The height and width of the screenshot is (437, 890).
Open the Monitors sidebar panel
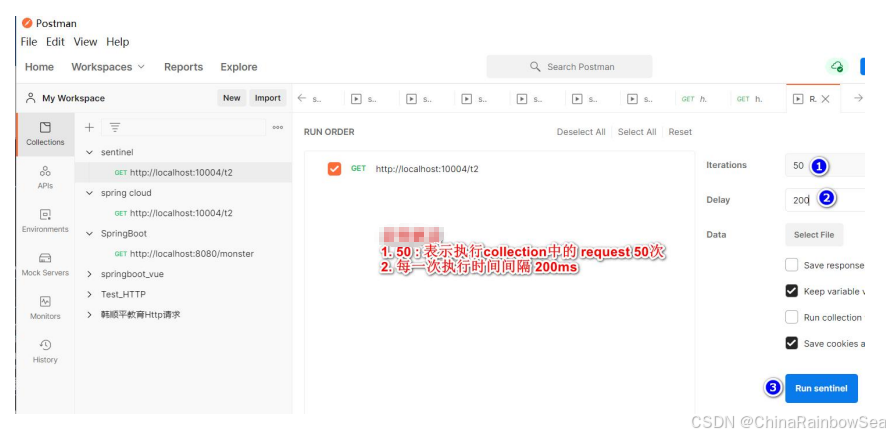(45, 308)
